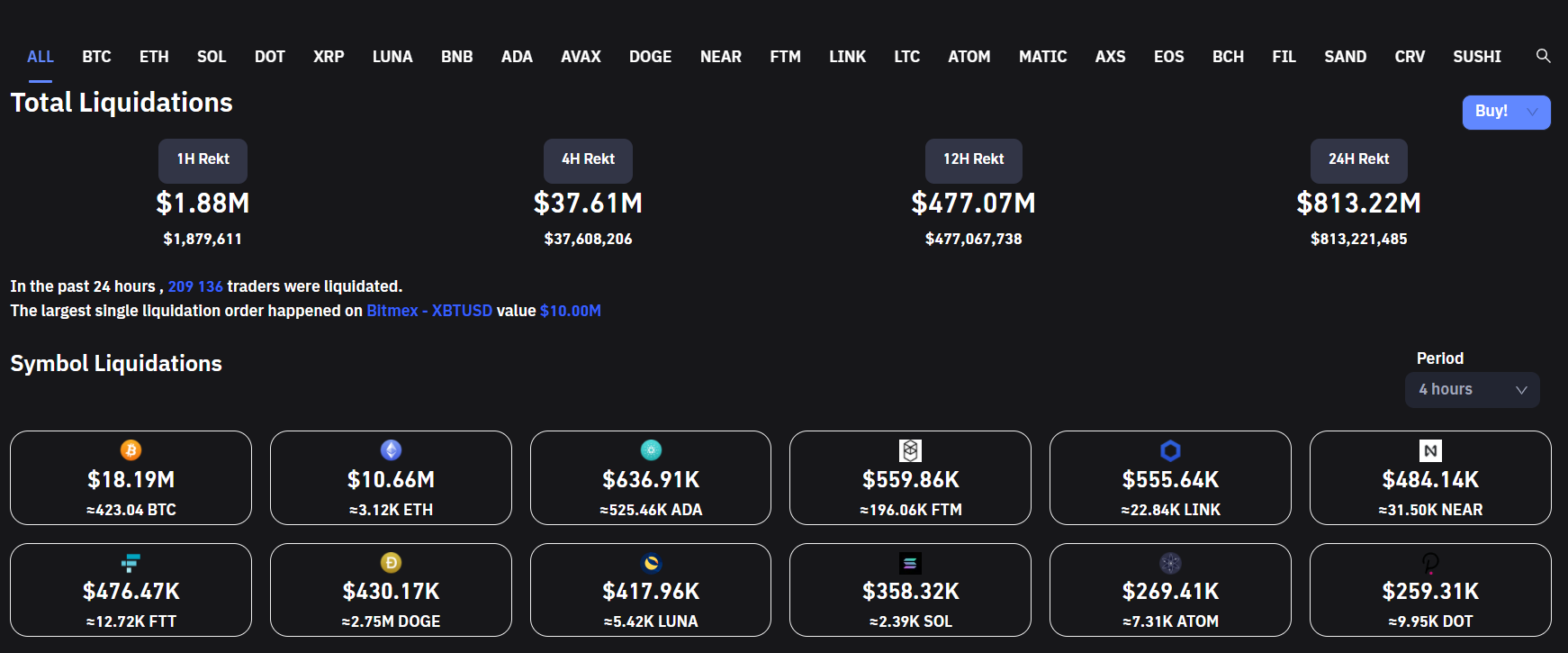Click the $10.00M value link
This screenshot has height=653, width=1568.
pos(571,311)
